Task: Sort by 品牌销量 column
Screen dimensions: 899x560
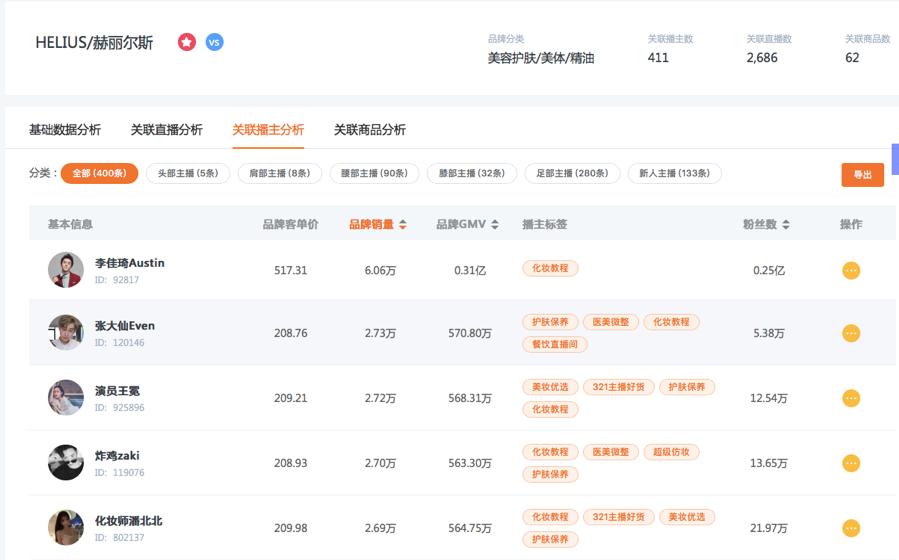Action: click(377, 225)
